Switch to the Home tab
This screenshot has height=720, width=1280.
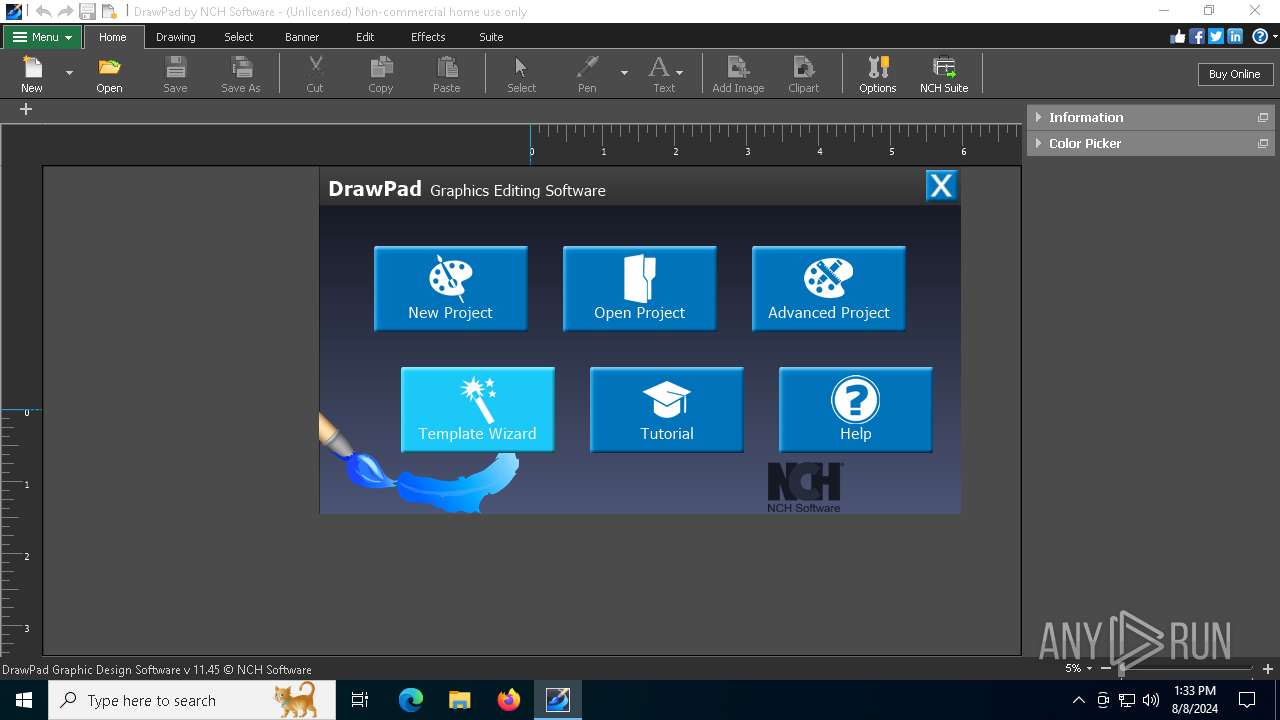[113, 37]
